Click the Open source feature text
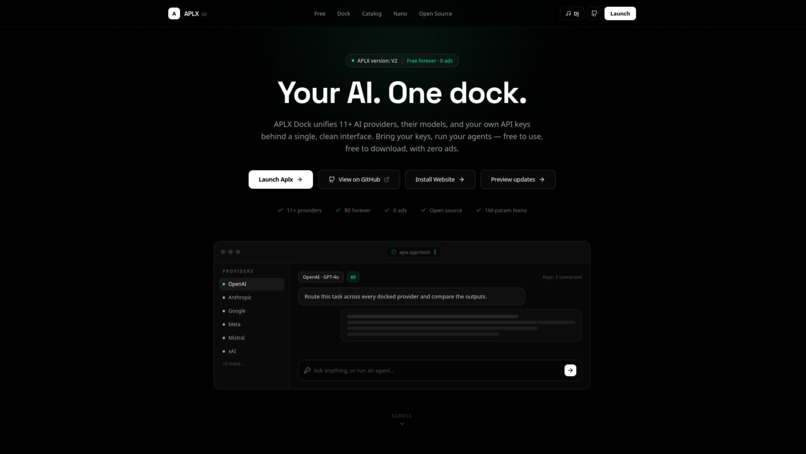 tap(446, 210)
